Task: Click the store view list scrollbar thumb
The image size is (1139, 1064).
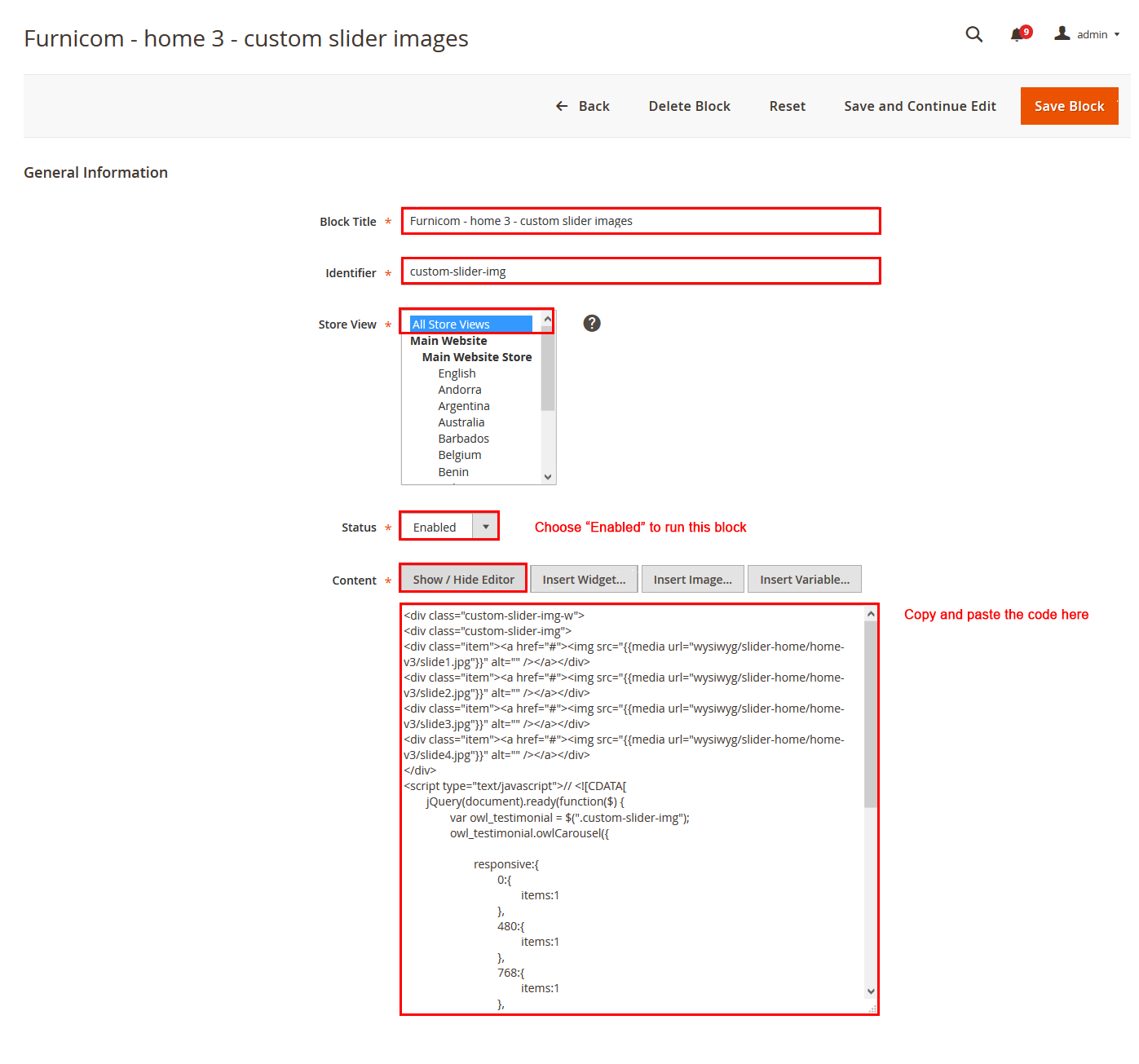Action: tap(548, 368)
